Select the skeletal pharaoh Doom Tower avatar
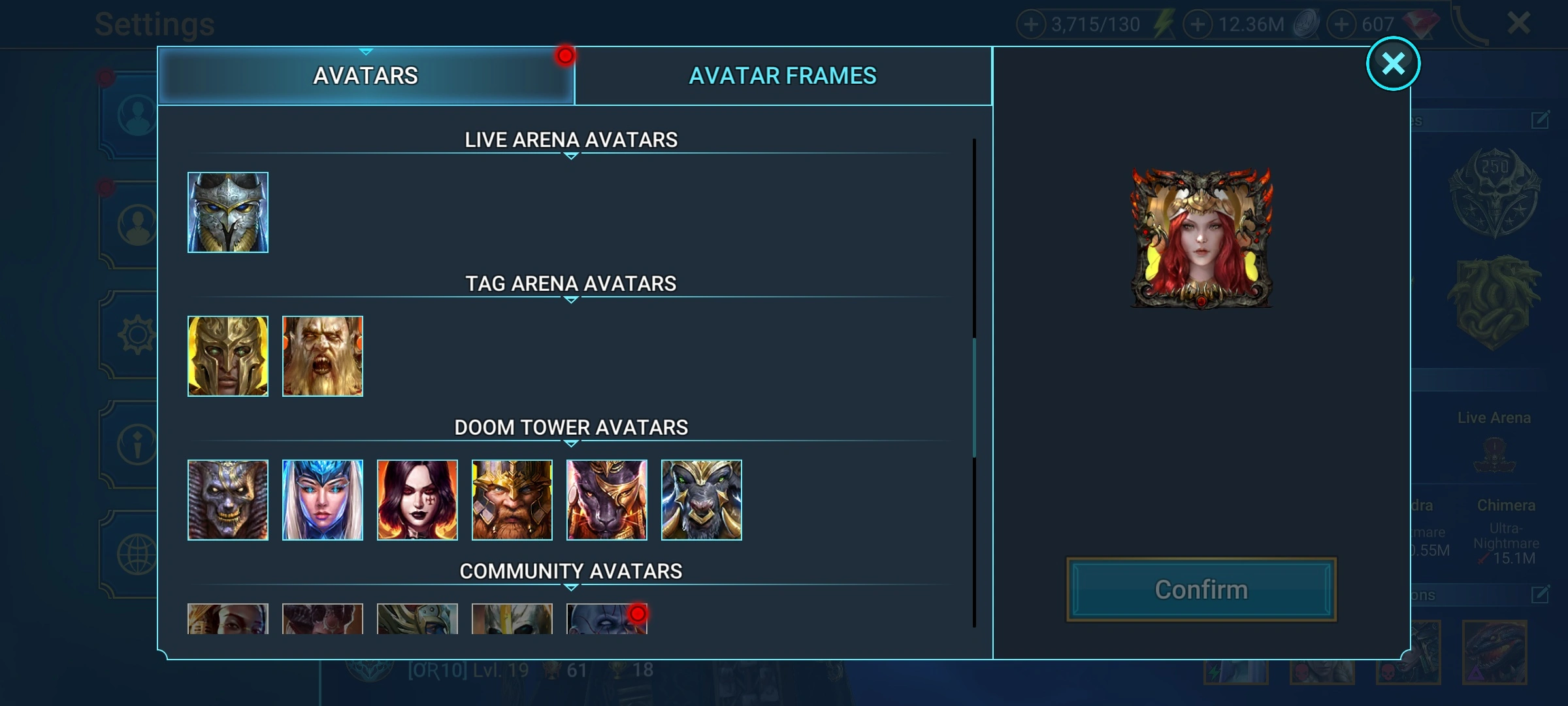 click(228, 500)
